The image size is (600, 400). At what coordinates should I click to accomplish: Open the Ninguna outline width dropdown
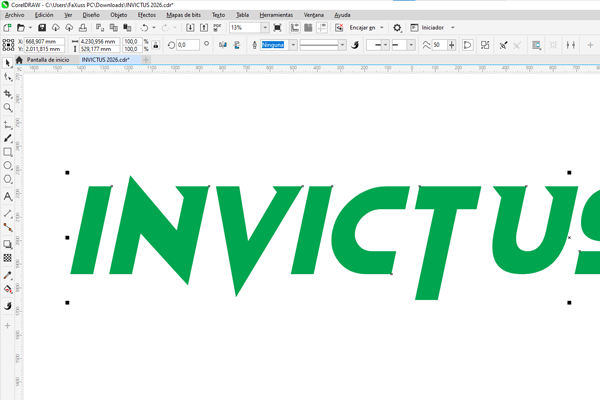[x=293, y=45]
